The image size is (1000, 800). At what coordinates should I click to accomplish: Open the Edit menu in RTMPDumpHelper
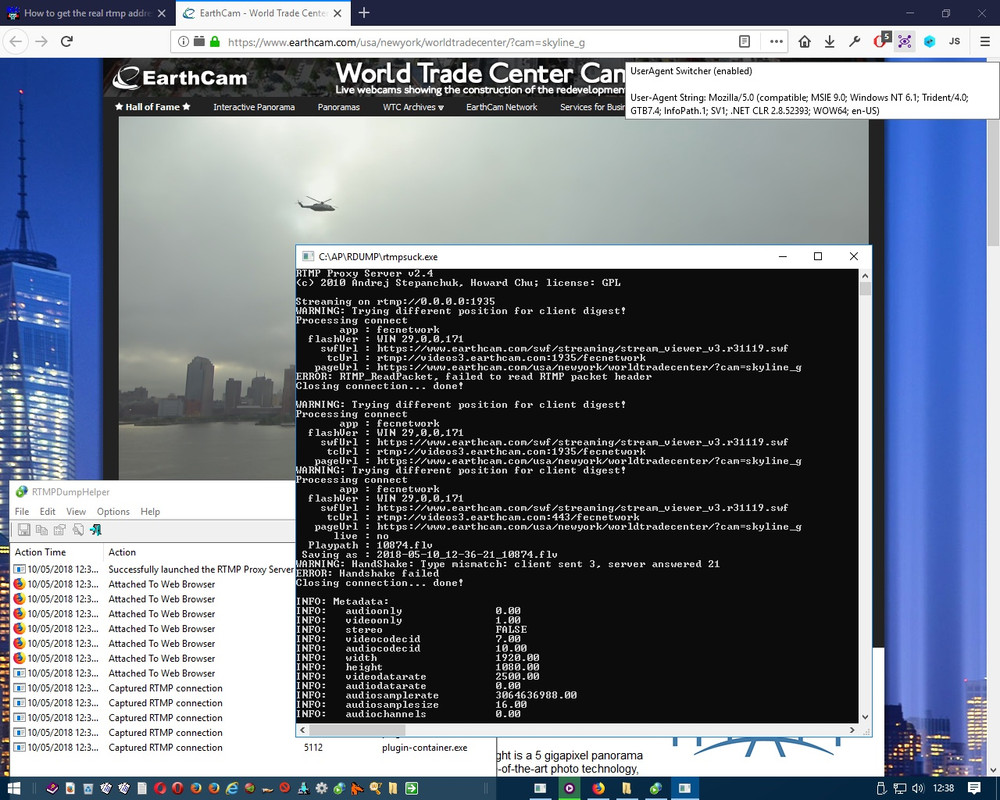[47, 512]
